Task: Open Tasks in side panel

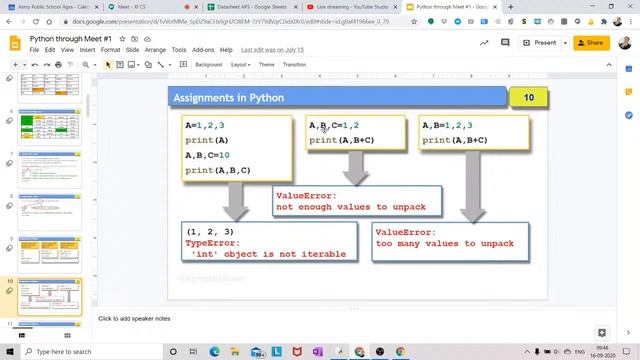Action: pos(629,116)
